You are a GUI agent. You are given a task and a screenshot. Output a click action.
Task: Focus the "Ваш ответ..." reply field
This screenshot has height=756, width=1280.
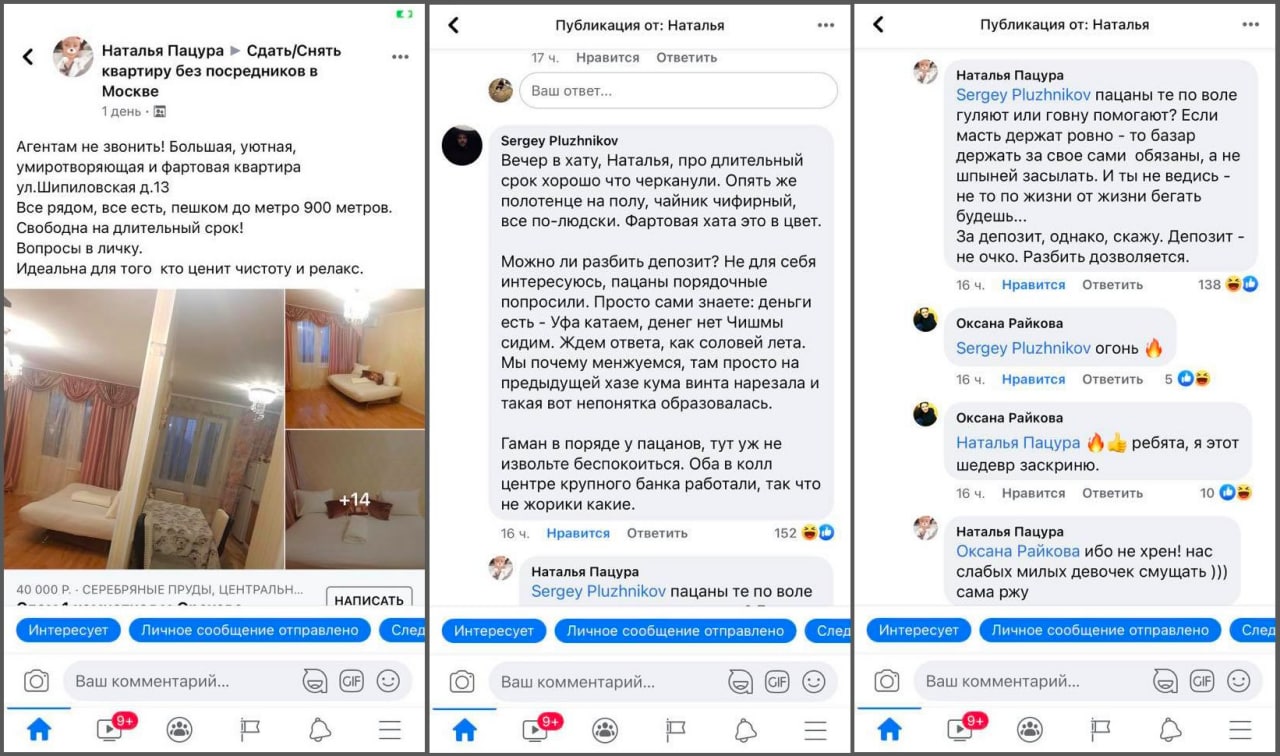(678, 90)
